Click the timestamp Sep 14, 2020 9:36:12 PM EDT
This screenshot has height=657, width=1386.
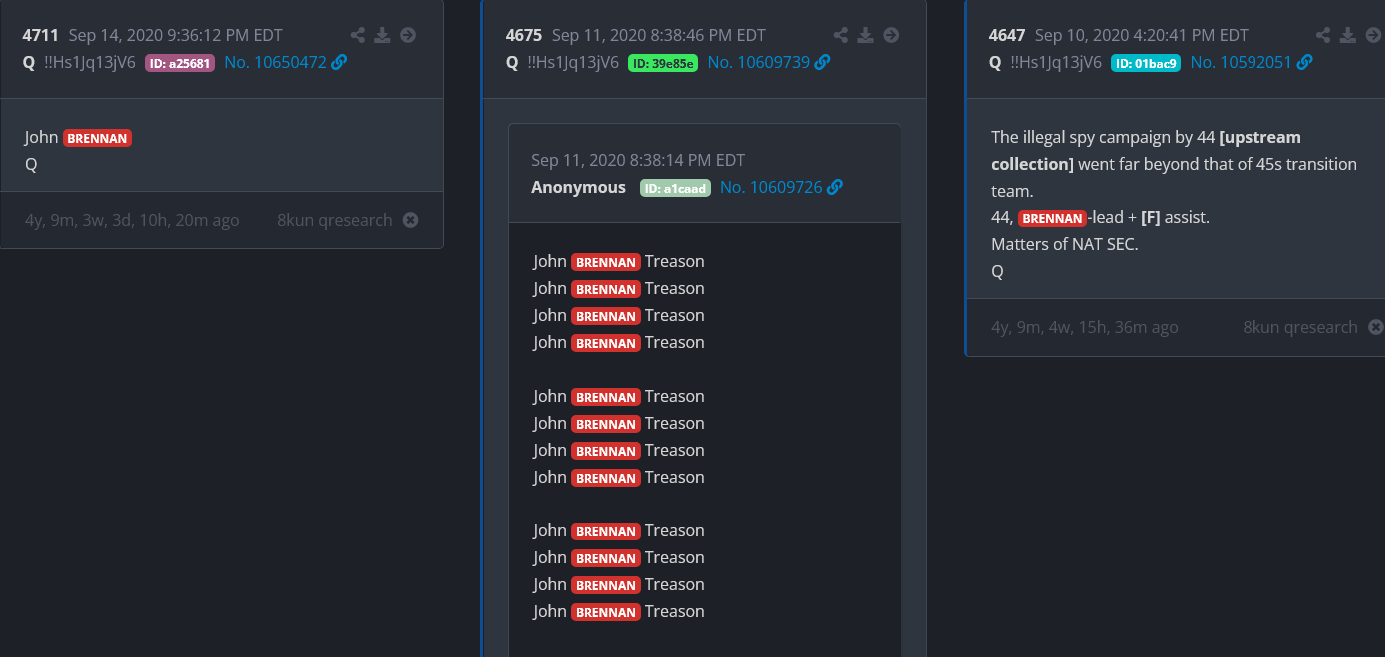tap(176, 35)
